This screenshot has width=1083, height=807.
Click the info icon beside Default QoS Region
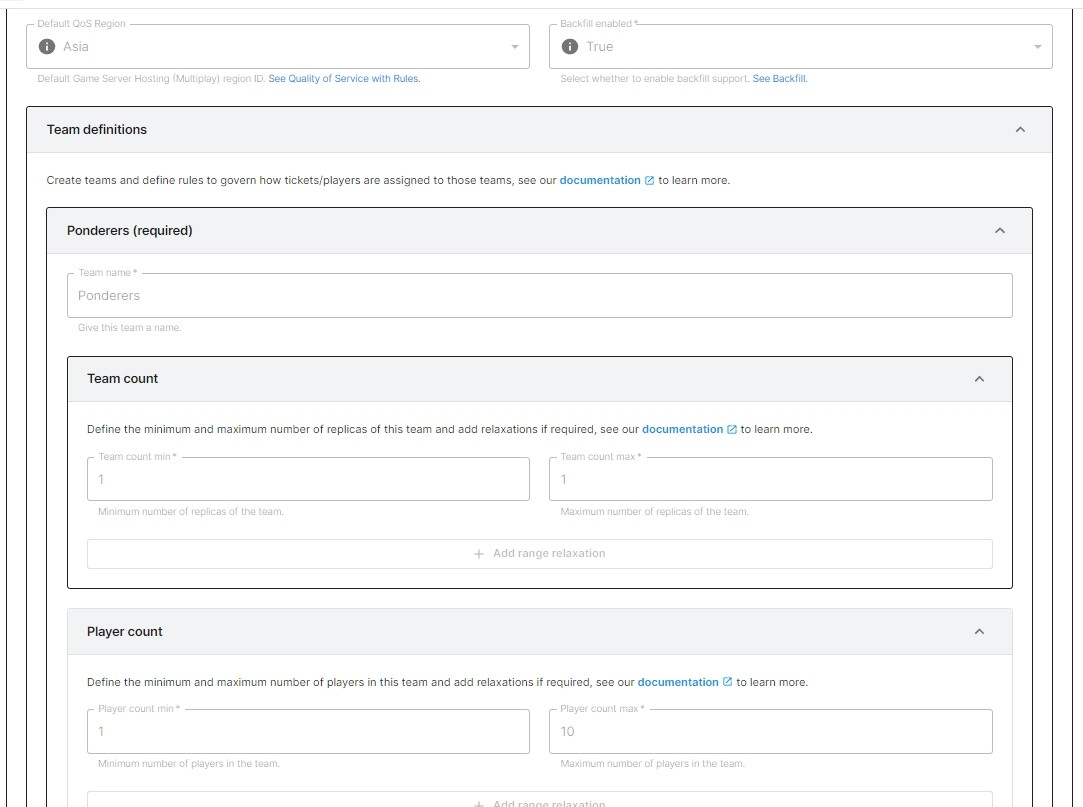pos(47,45)
